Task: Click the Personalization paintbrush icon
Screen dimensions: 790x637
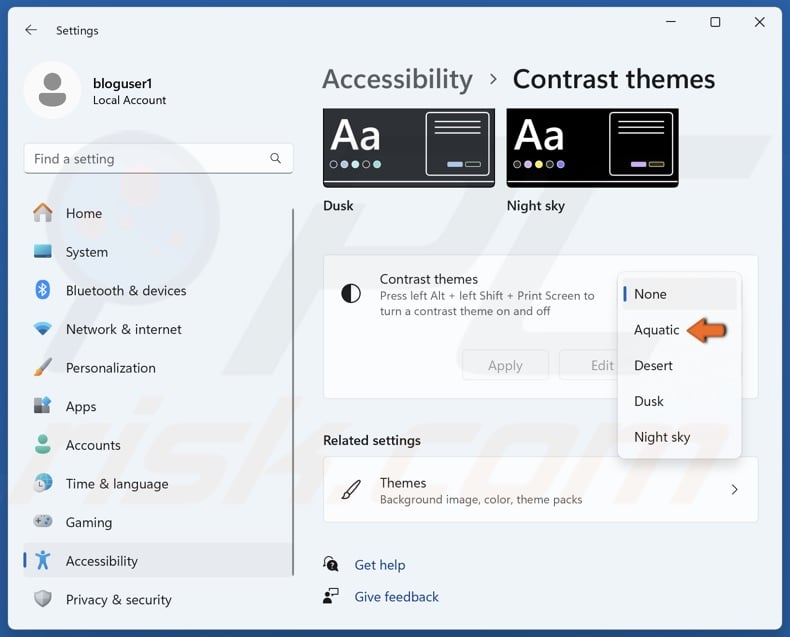Action: (42, 367)
